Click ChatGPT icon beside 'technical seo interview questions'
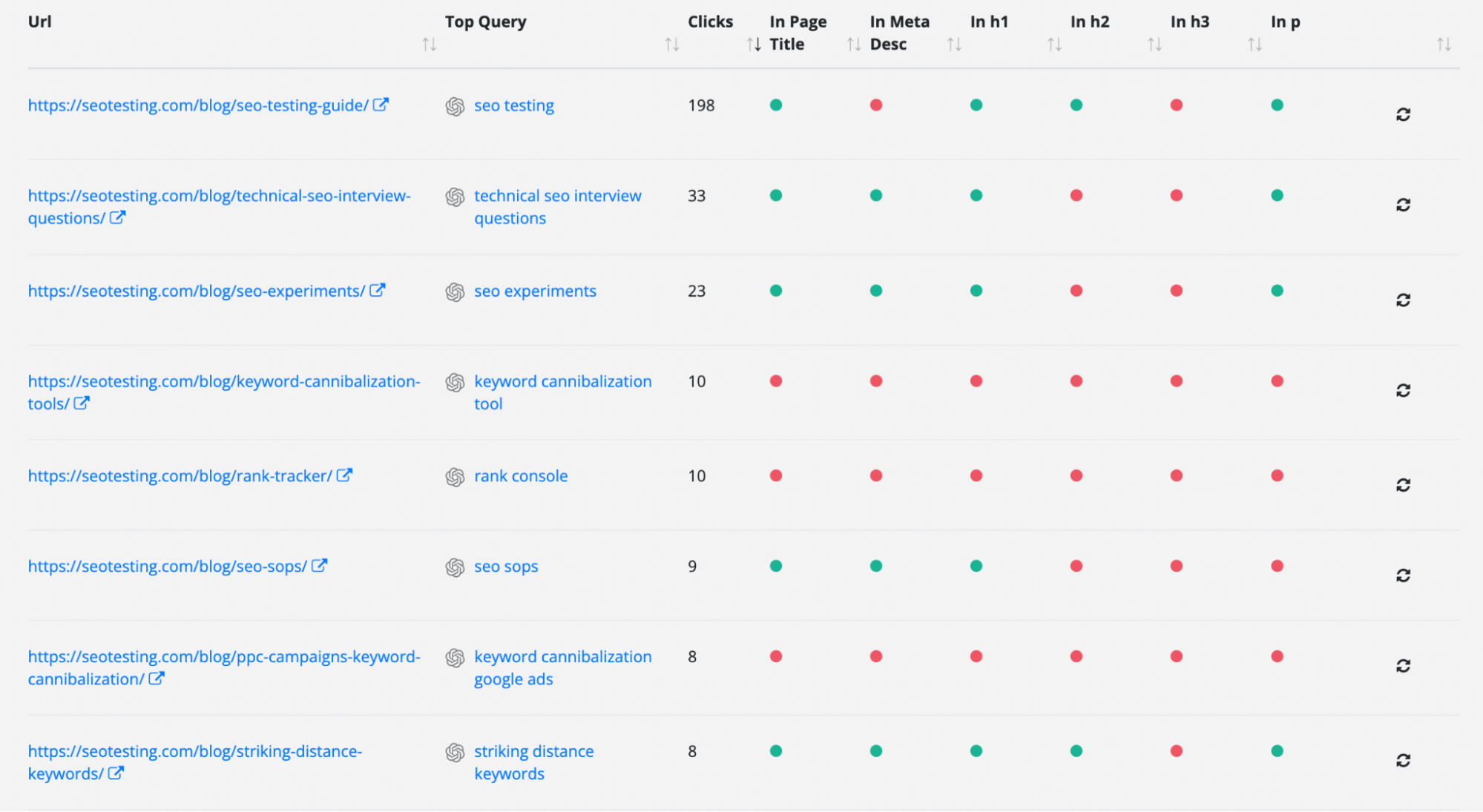Screen dimensions: 1483x812 click(x=455, y=197)
